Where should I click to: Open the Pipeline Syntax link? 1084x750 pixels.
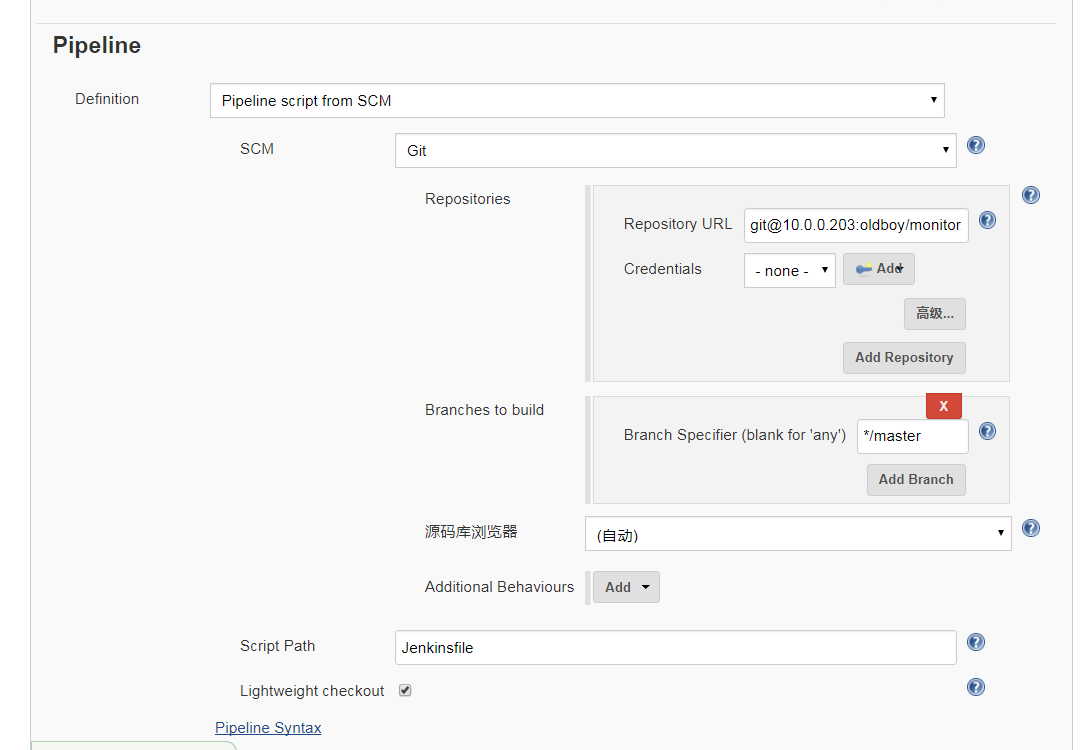[x=268, y=728]
